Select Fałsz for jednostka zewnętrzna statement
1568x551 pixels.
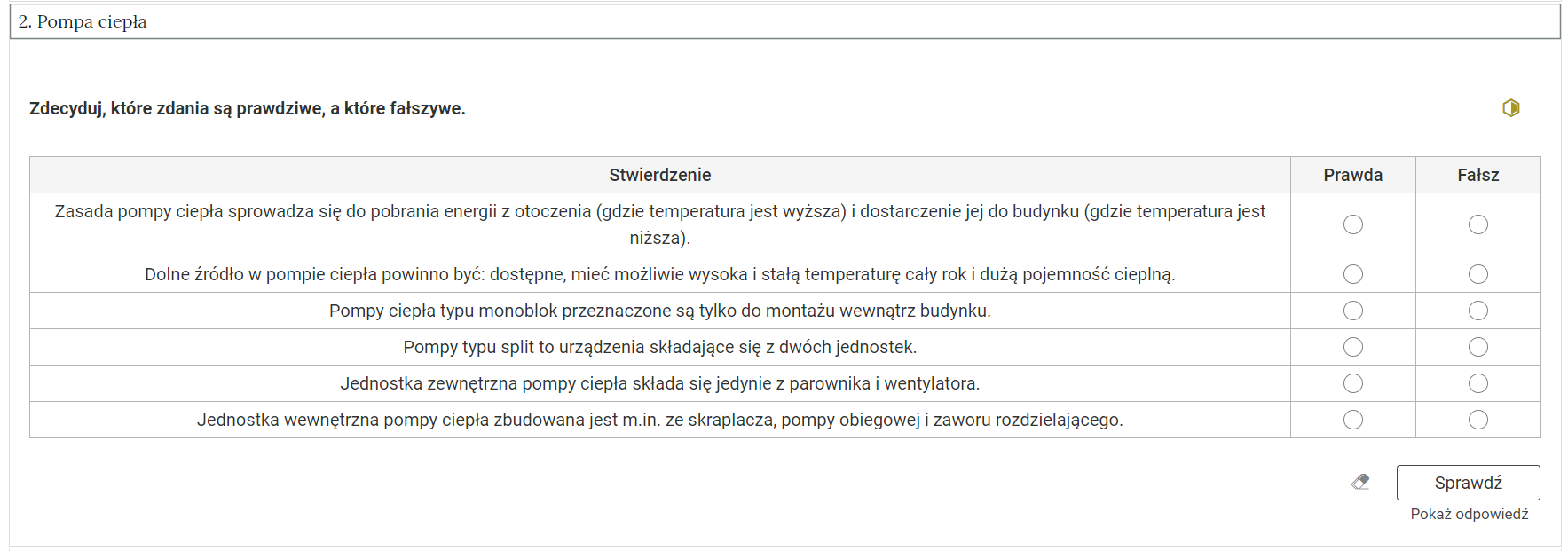[x=1477, y=383]
